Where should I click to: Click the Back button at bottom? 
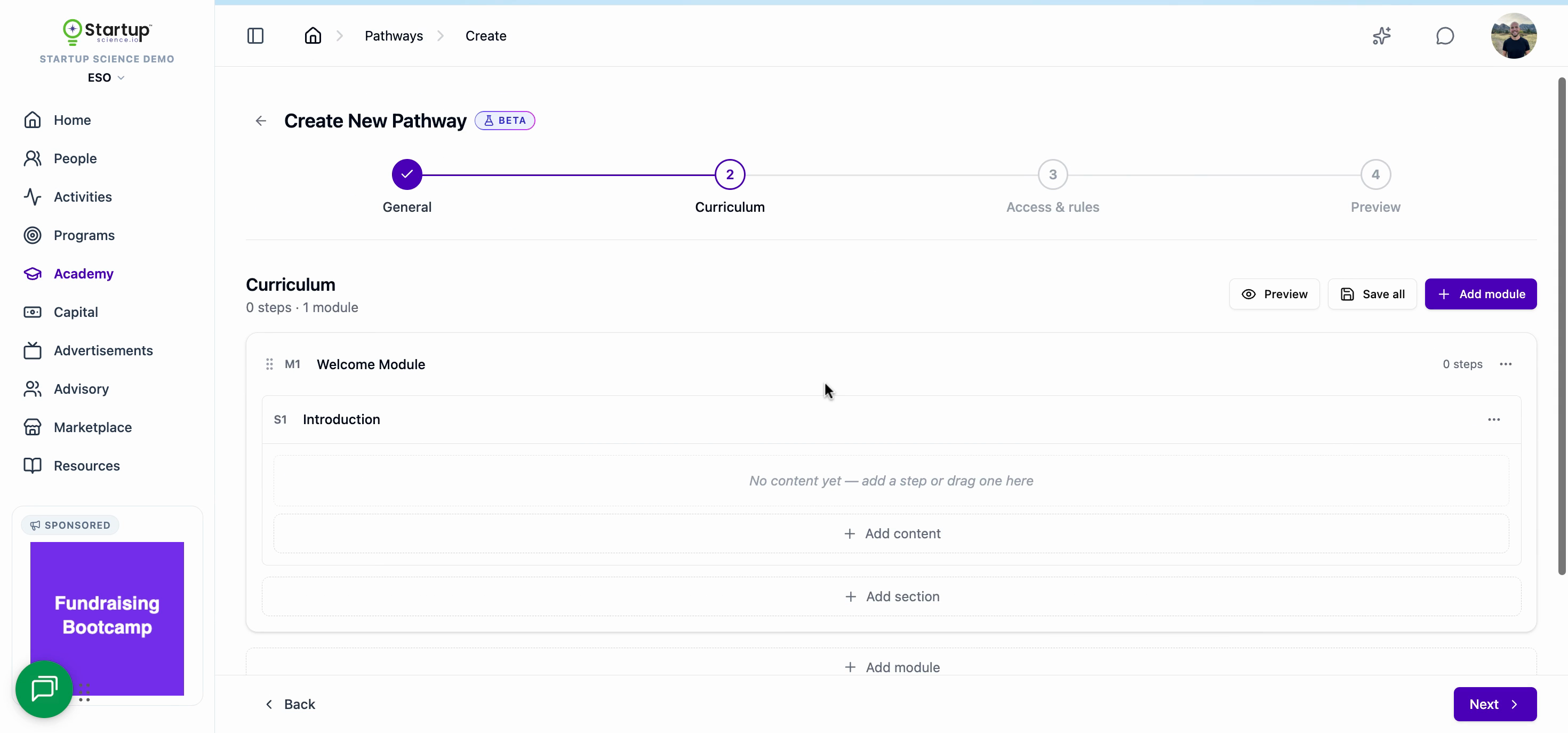290,704
